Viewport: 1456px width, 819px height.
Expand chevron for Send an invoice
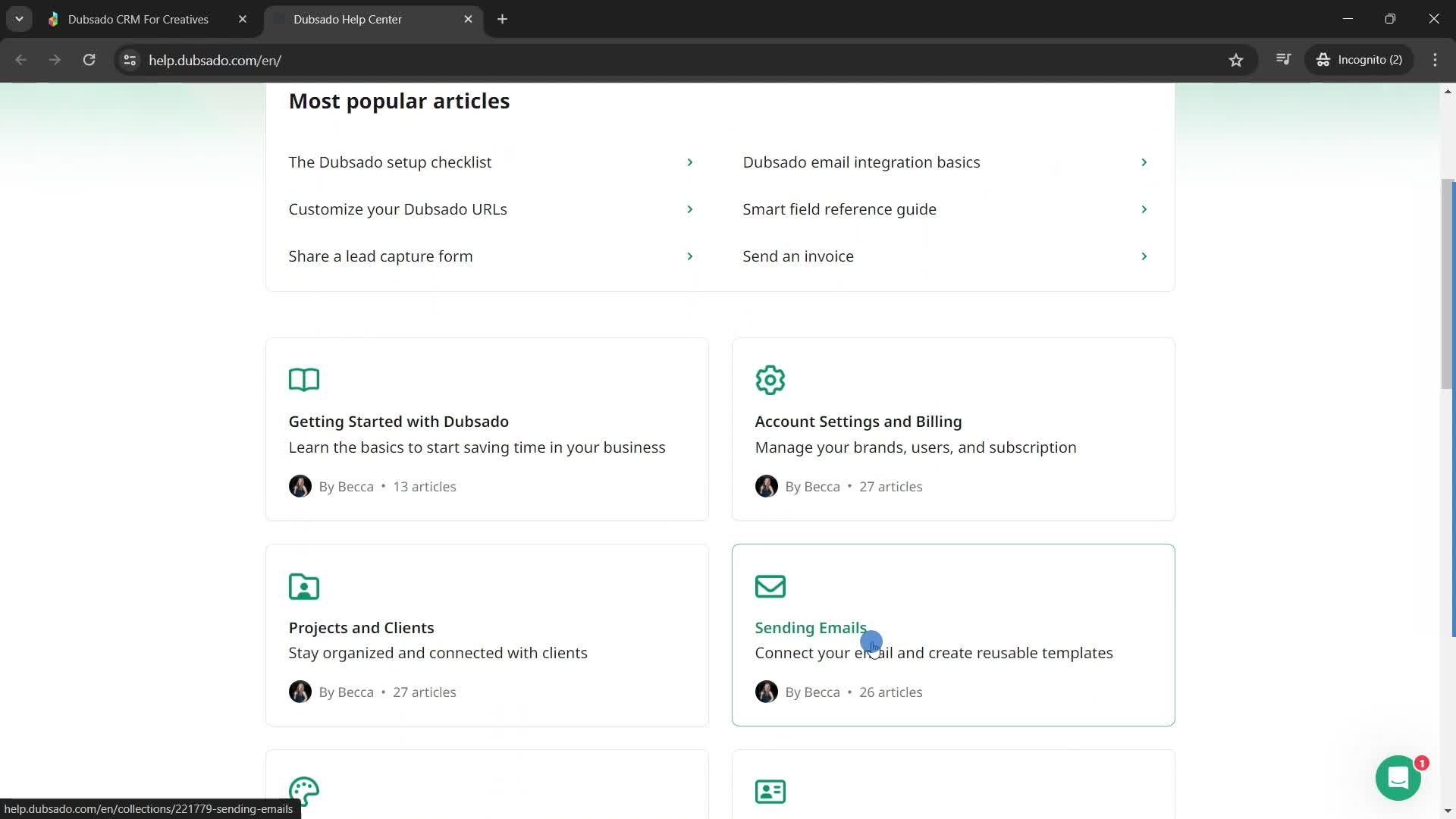click(1144, 256)
